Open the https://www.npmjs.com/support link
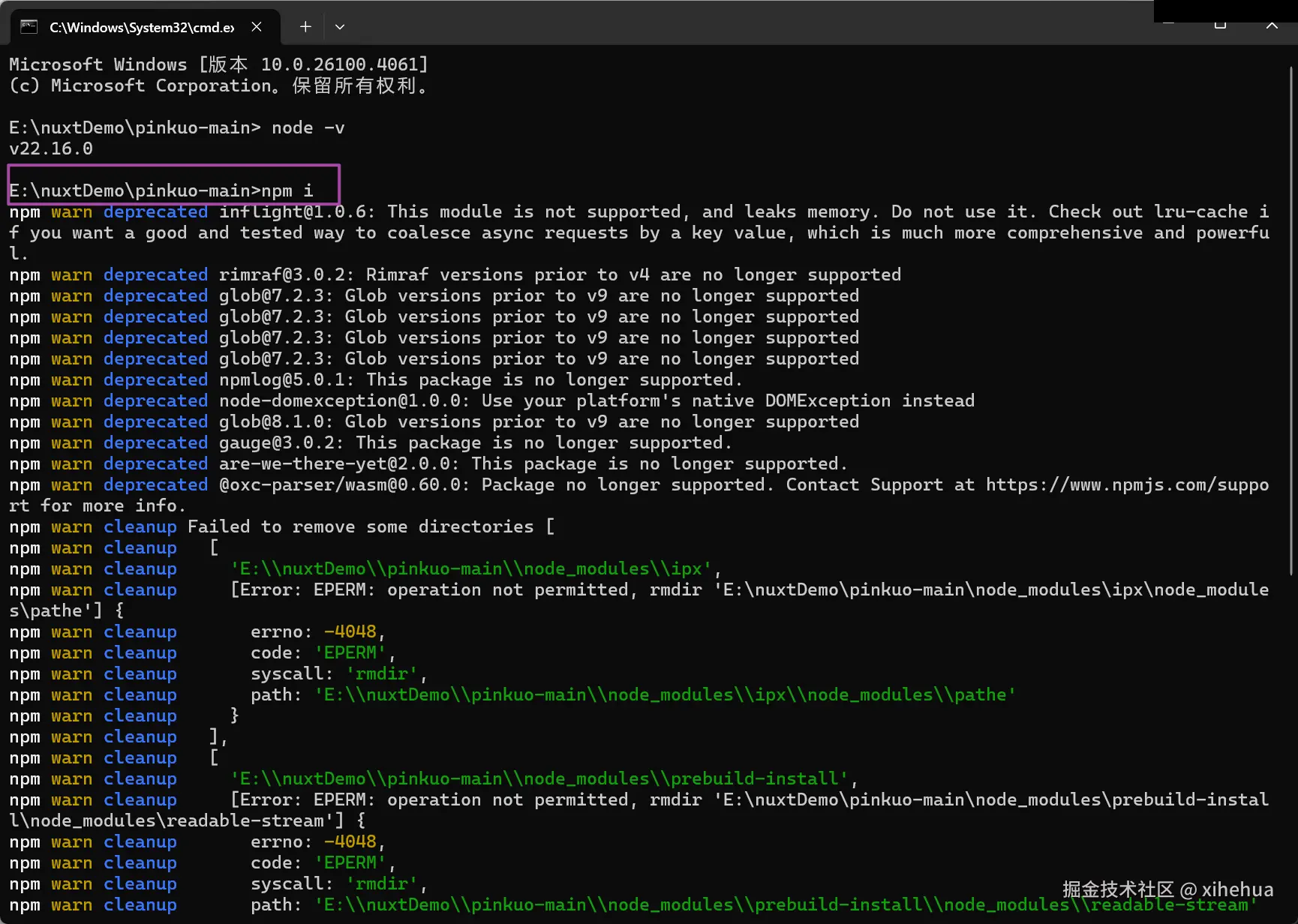1298x924 pixels. click(x=1127, y=485)
